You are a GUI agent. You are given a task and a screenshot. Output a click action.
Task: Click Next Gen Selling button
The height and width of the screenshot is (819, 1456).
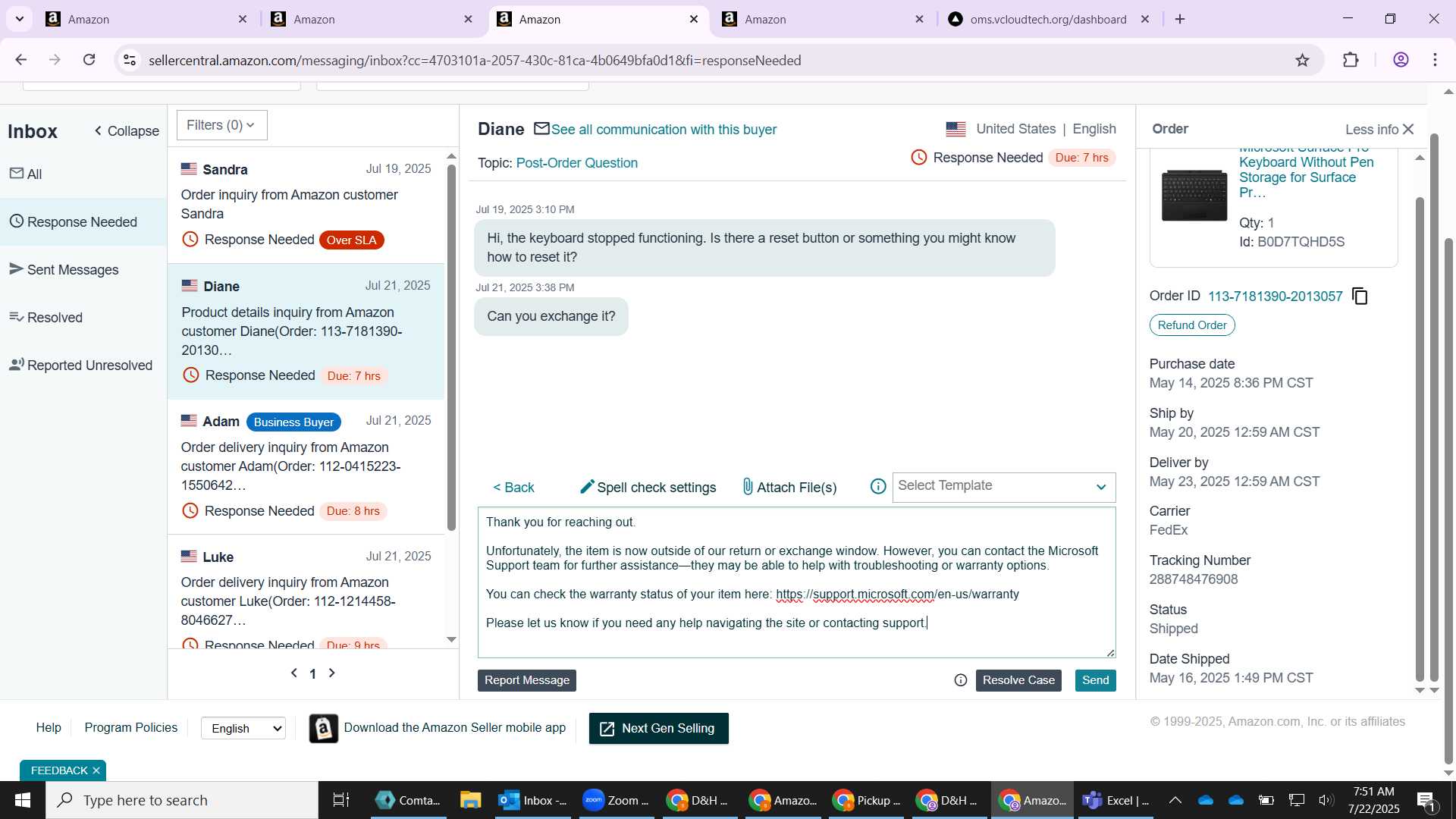[658, 728]
